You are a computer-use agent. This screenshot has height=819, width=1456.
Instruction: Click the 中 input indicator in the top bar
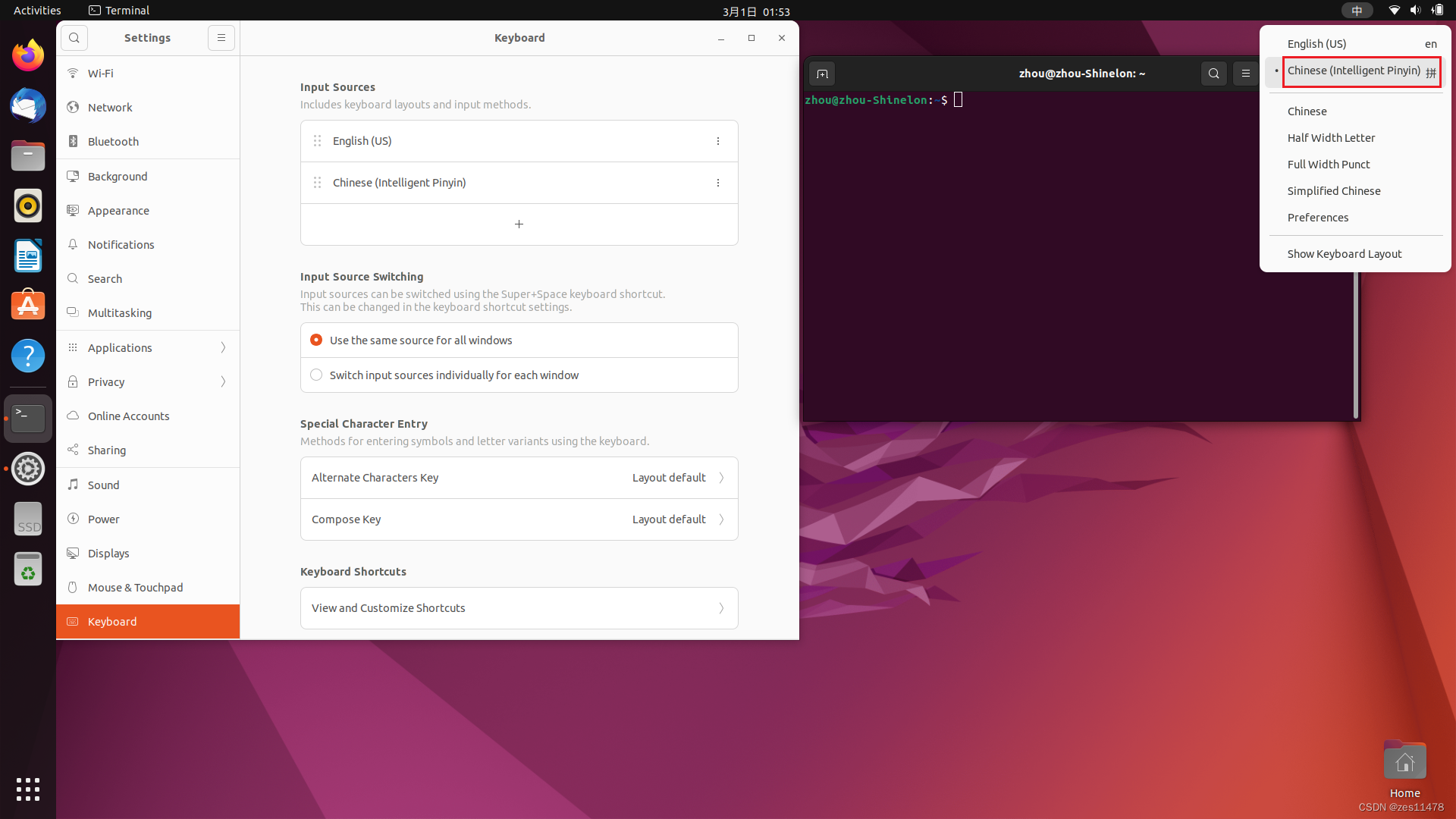(1357, 10)
